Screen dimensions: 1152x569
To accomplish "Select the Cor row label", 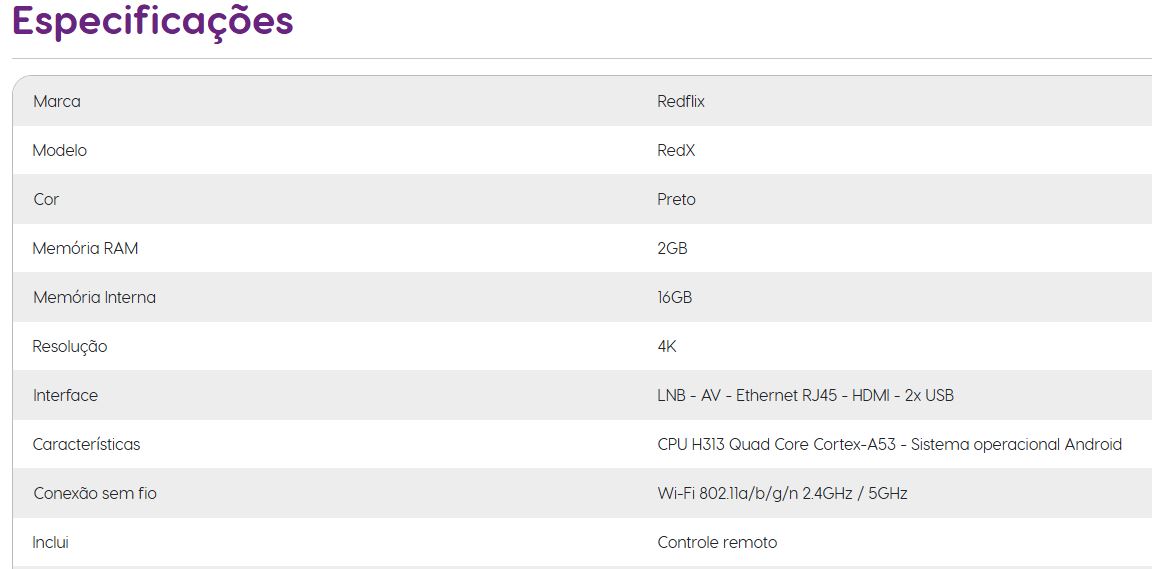I will (x=46, y=199).
